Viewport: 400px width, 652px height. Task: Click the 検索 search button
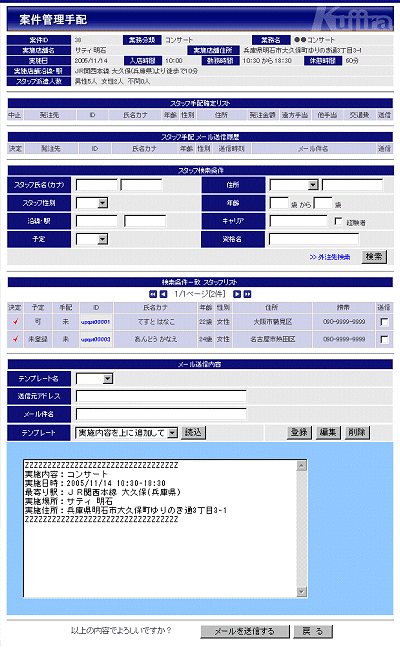click(374, 257)
